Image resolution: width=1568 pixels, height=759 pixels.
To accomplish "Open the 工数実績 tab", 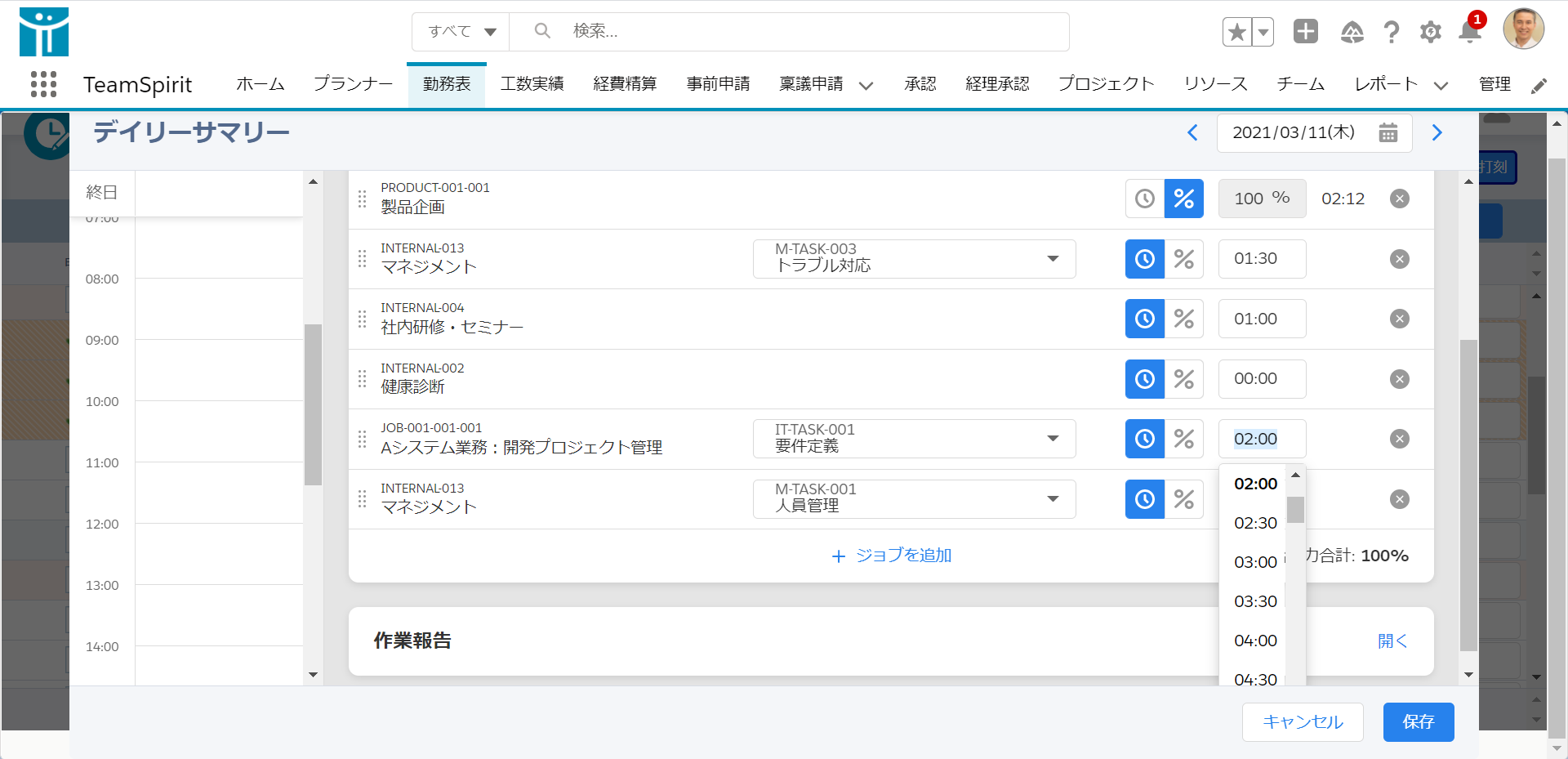I will point(532,84).
